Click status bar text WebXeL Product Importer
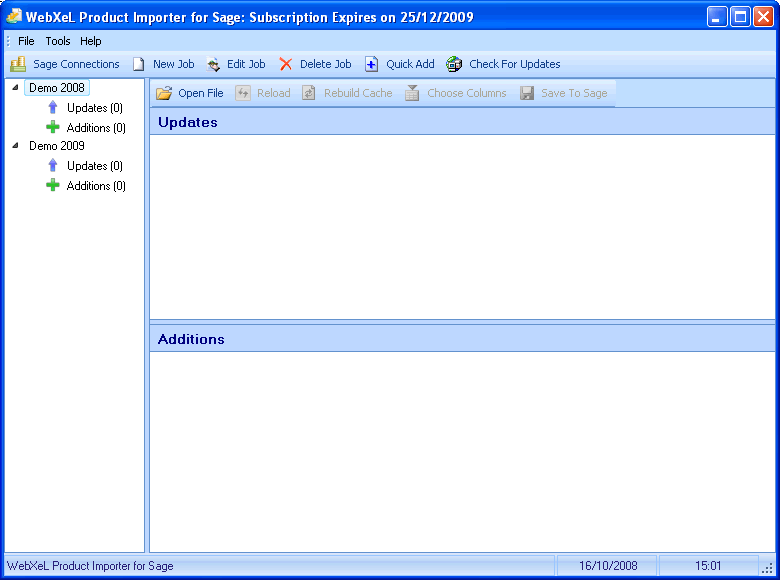This screenshot has width=780, height=580. pos(90,566)
